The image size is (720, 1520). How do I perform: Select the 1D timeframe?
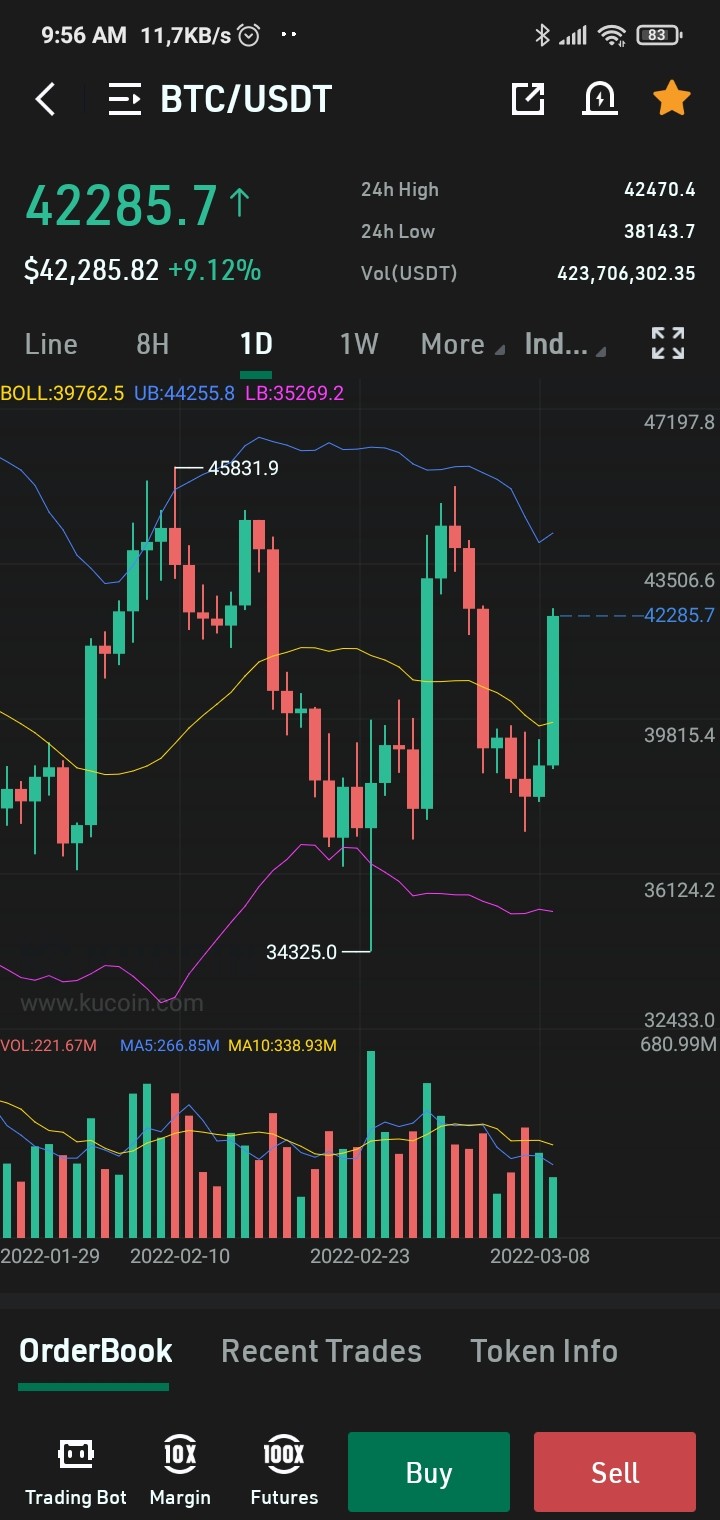tap(256, 344)
